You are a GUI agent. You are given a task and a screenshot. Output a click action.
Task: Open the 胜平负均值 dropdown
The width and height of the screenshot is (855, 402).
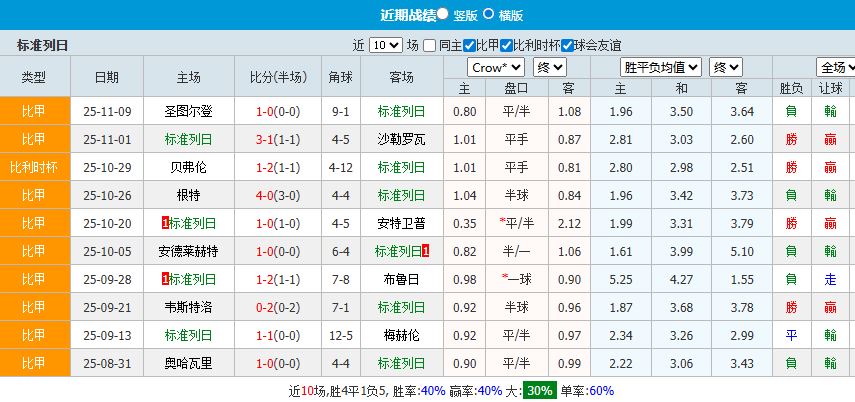[659, 67]
